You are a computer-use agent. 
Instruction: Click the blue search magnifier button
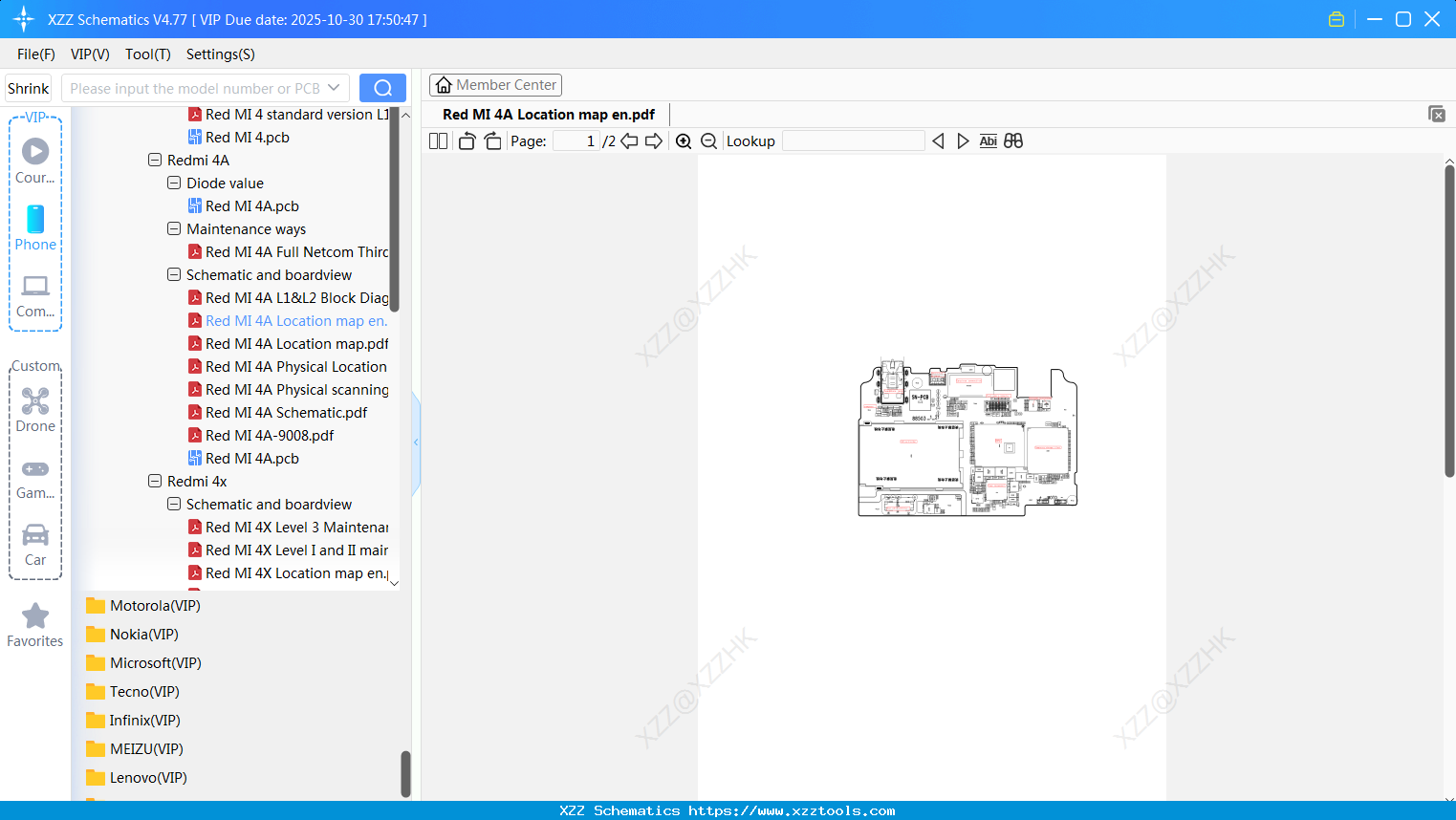[382, 87]
